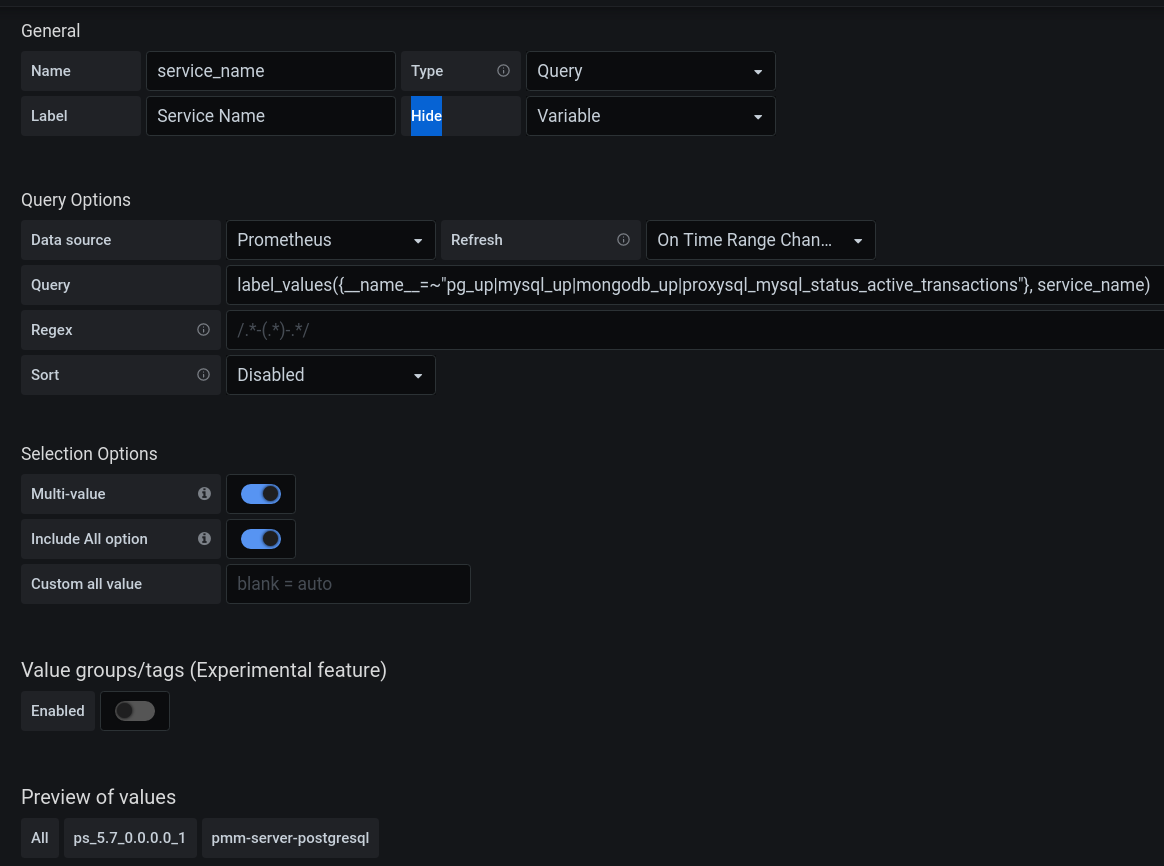This screenshot has height=866, width=1164.
Task: Open the variable Type dropdown showing Query
Action: coord(650,71)
